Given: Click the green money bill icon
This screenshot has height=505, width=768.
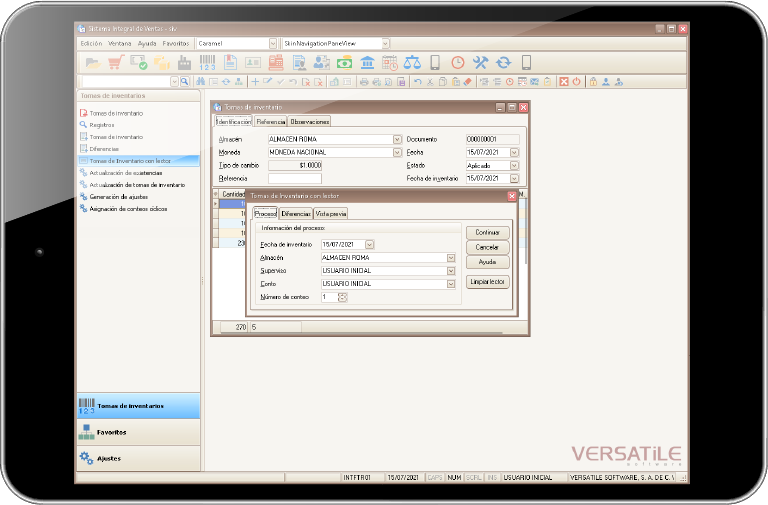Looking at the screenshot, I should 344,63.
